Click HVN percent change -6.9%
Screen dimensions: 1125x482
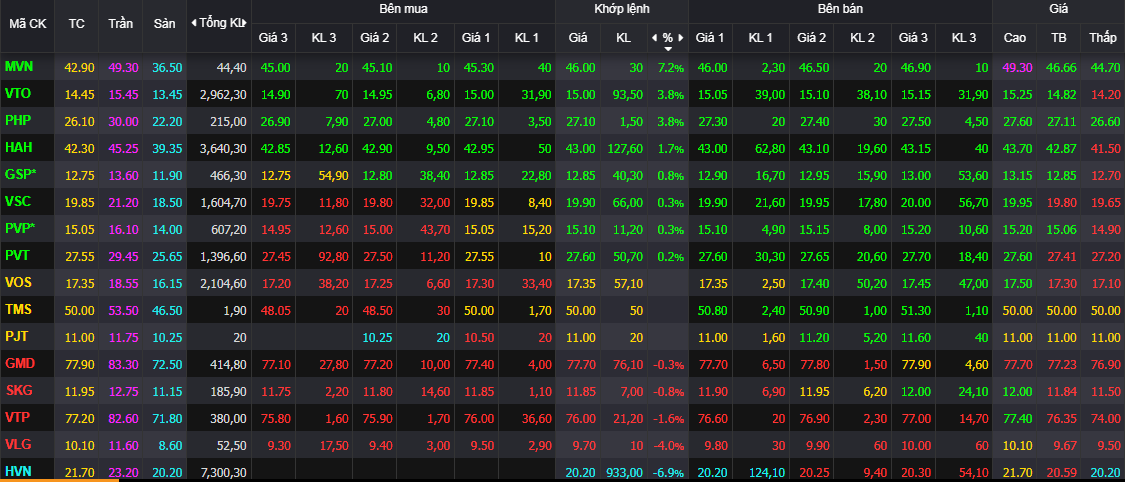click(669, 472)
